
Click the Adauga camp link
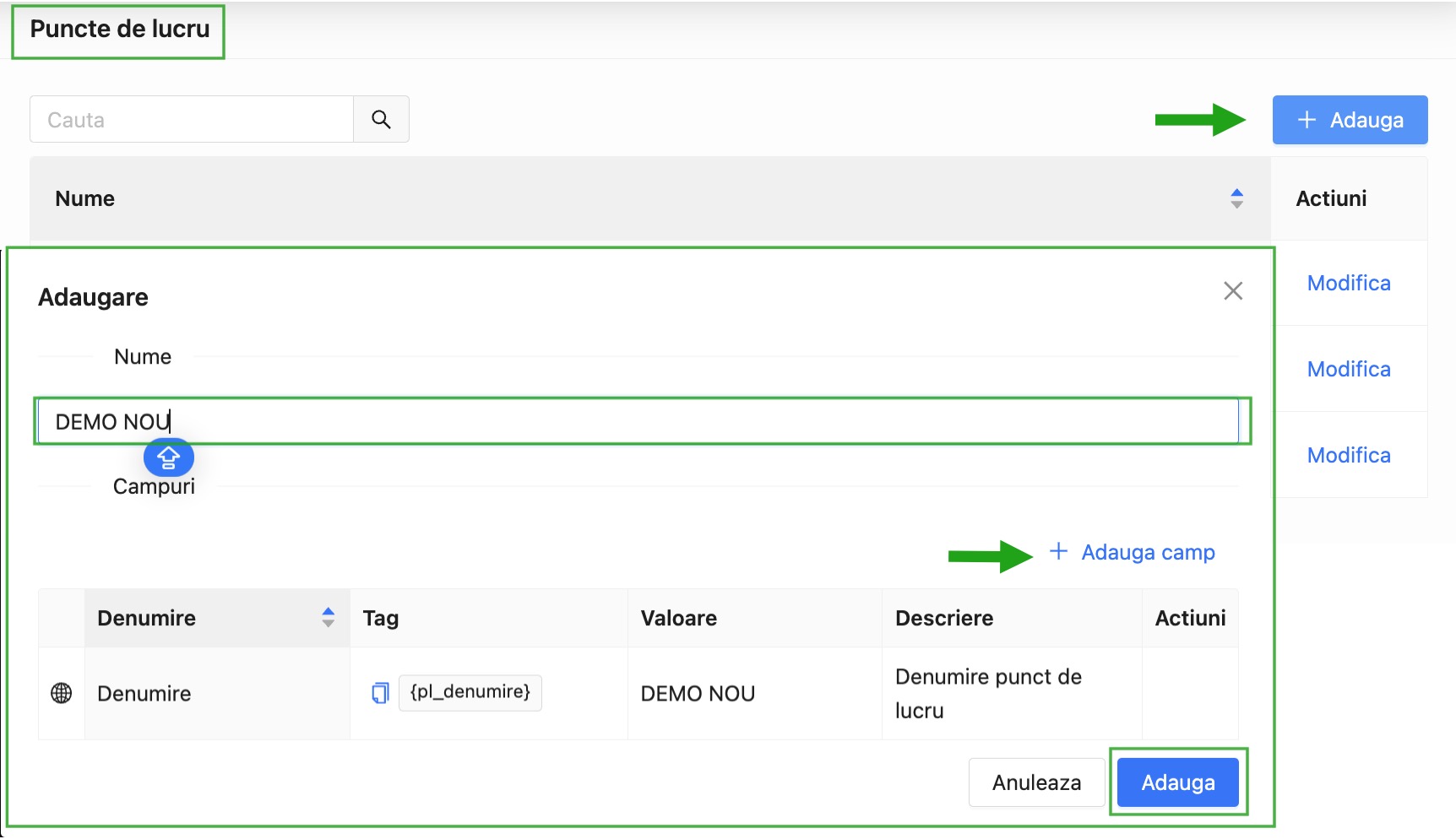(1132, 552)
